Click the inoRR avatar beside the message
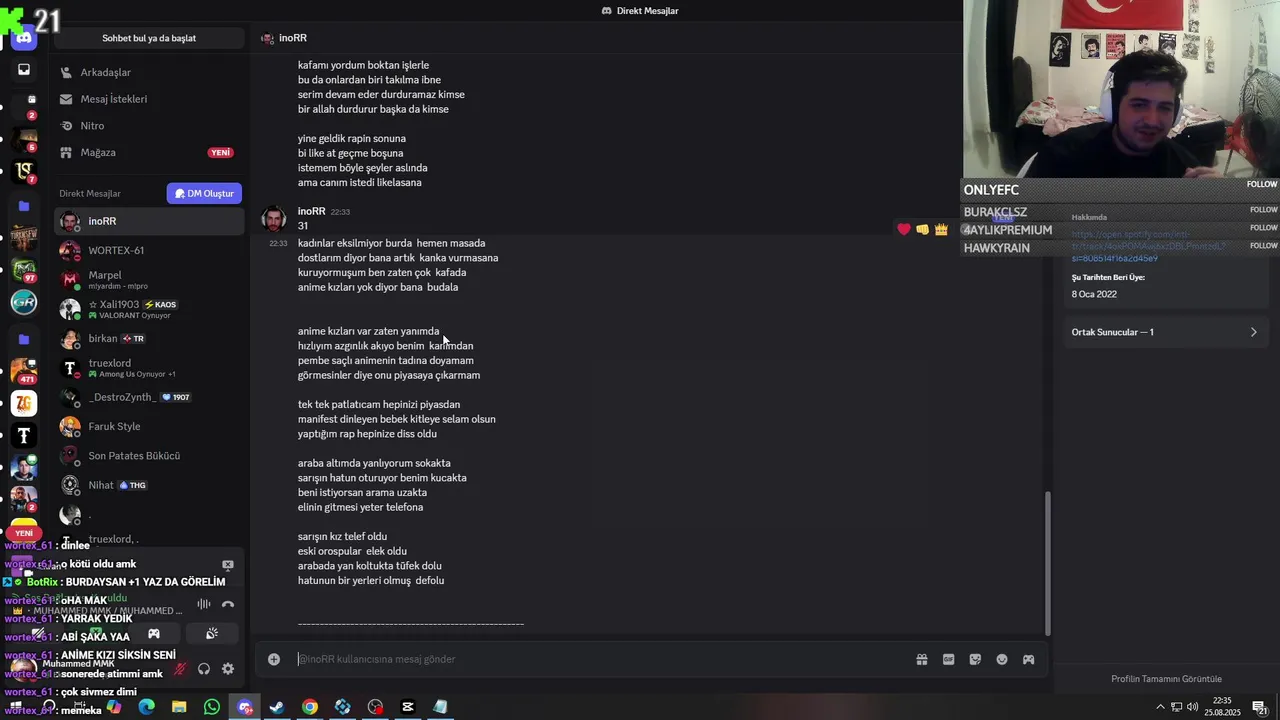 (274, 219)
